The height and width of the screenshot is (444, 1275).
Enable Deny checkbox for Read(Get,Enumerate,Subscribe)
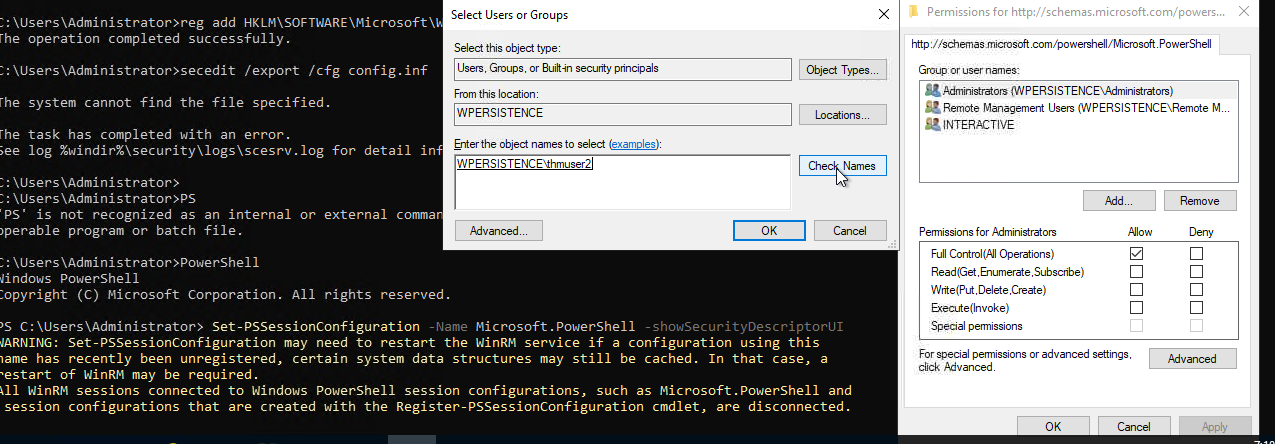(x=1196, y=272)
